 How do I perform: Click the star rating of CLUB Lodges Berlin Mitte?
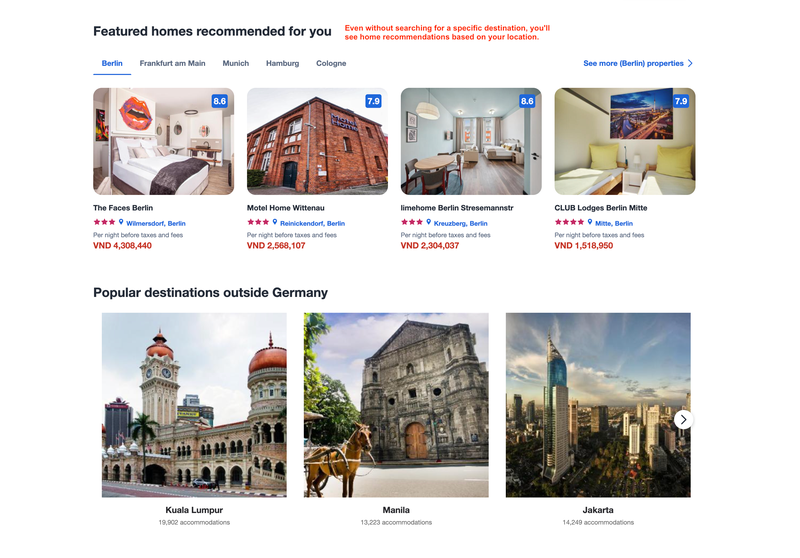click(569, 222)
